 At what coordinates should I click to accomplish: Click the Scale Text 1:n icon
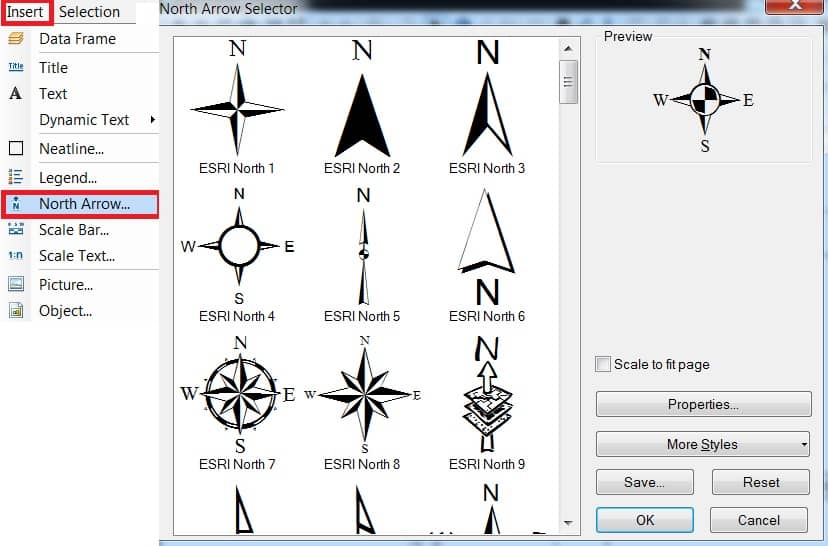coord(16,256)
